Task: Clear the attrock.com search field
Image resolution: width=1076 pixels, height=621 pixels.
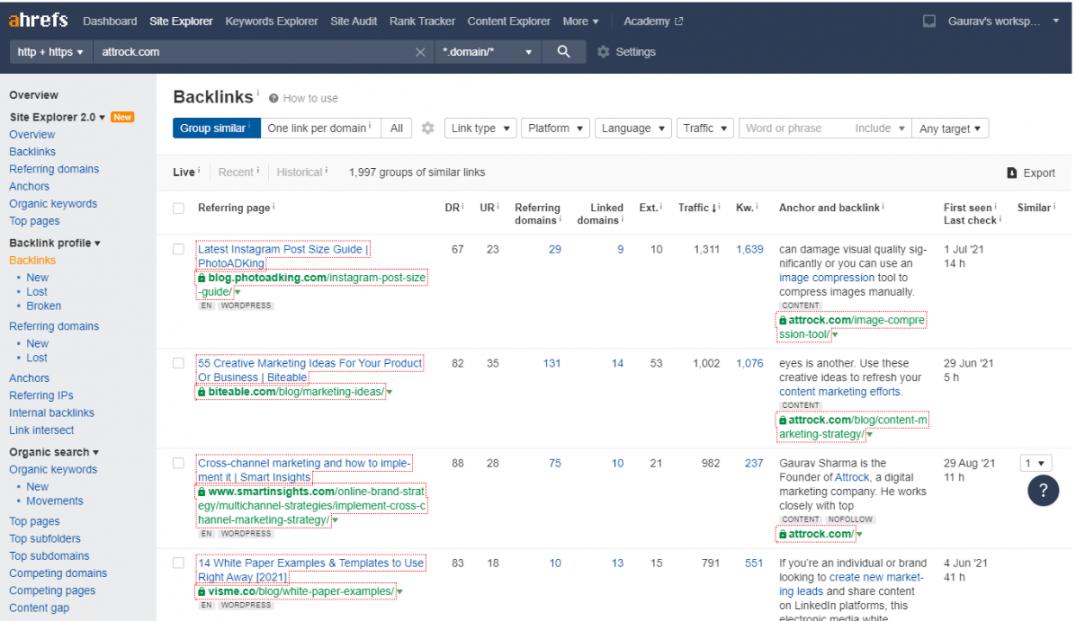Action: [x=420, y=52]
